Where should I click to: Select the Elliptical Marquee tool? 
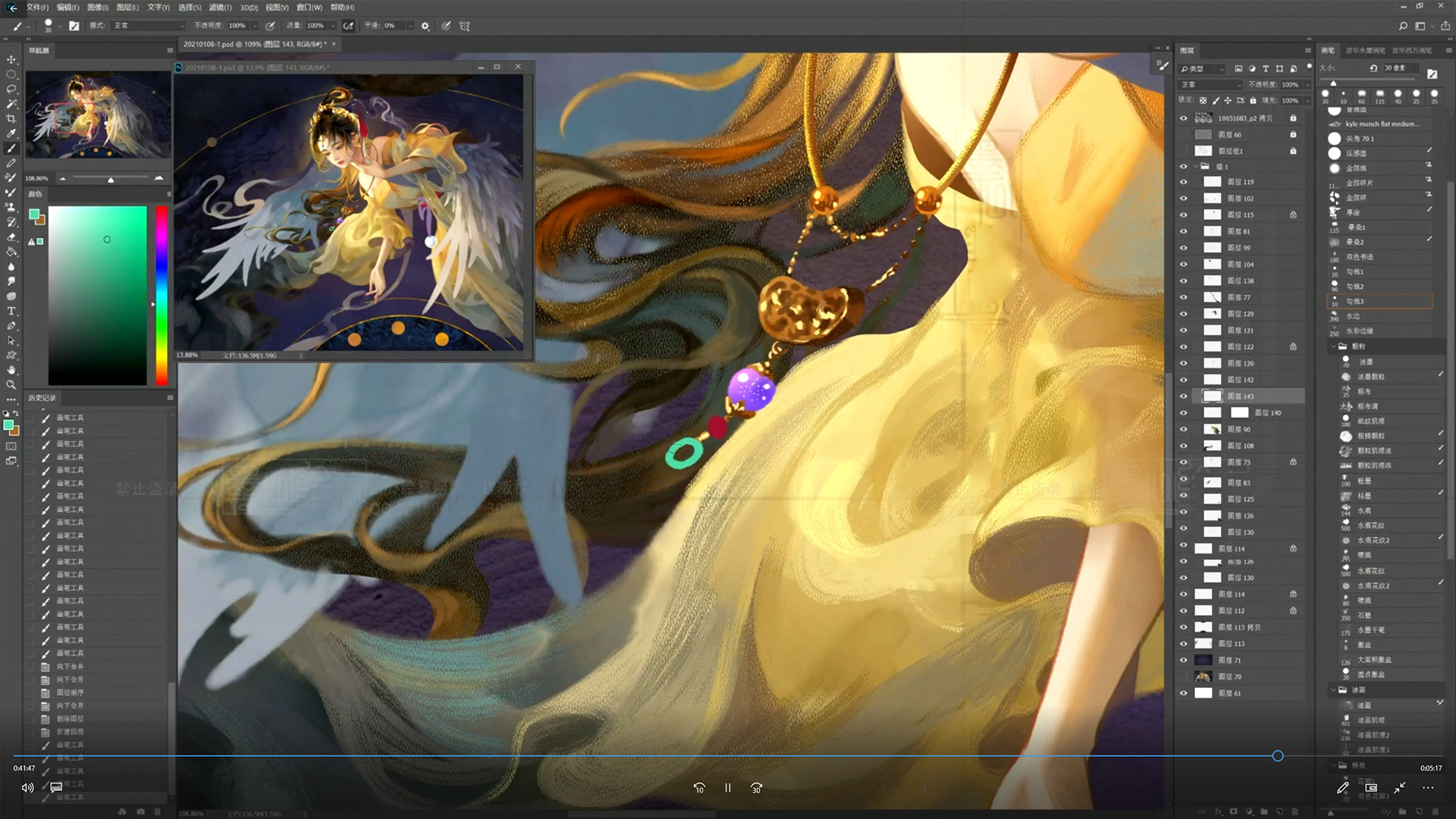point(11,74)
